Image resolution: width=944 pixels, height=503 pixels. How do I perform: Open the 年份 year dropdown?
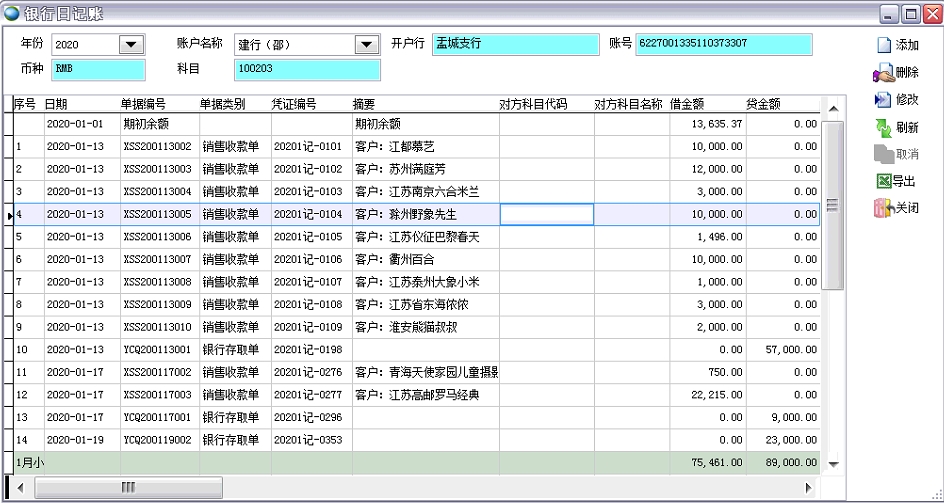click(131, 45)
